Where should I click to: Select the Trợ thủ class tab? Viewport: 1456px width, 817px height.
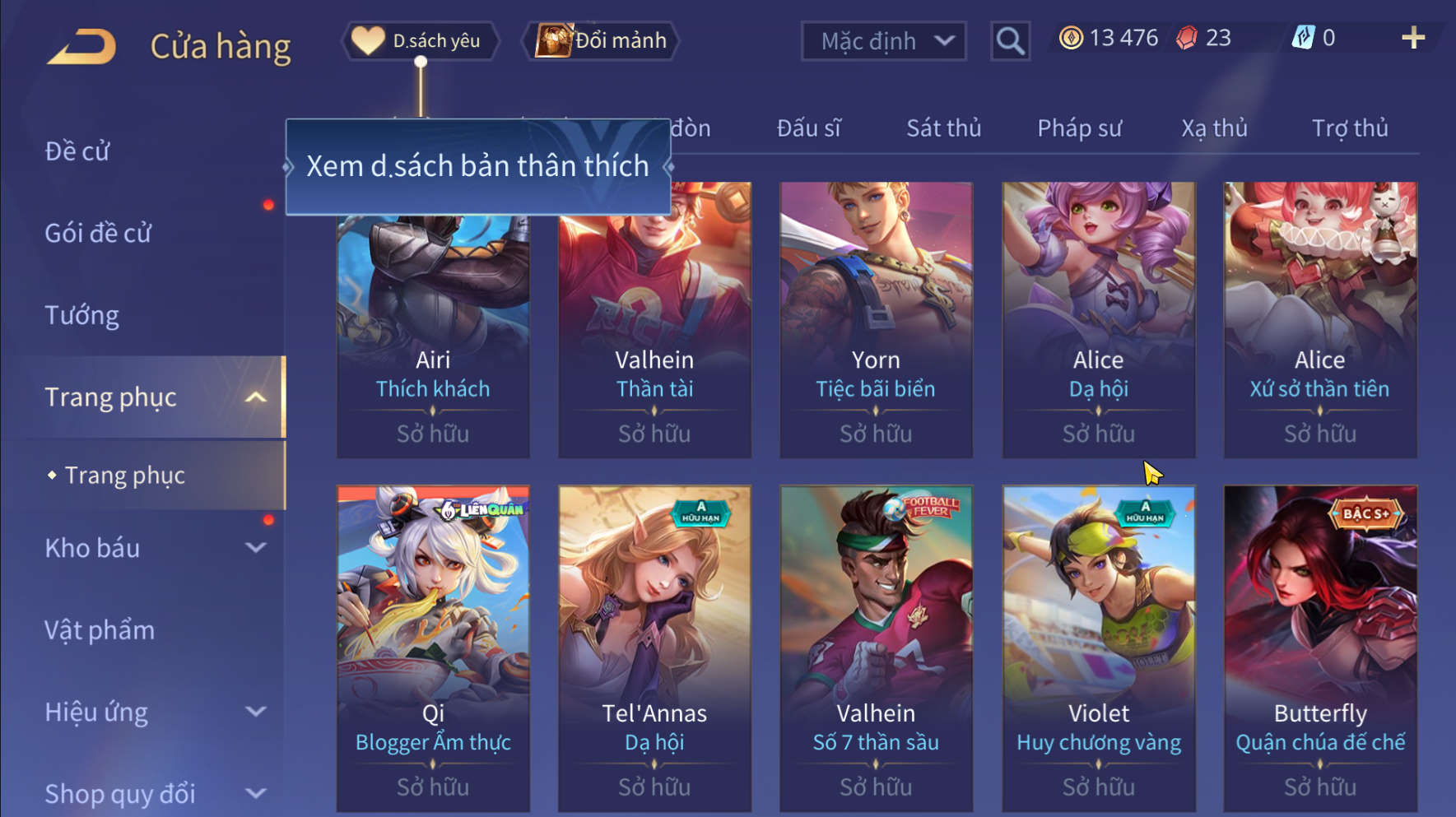[x=1350, y=128]
